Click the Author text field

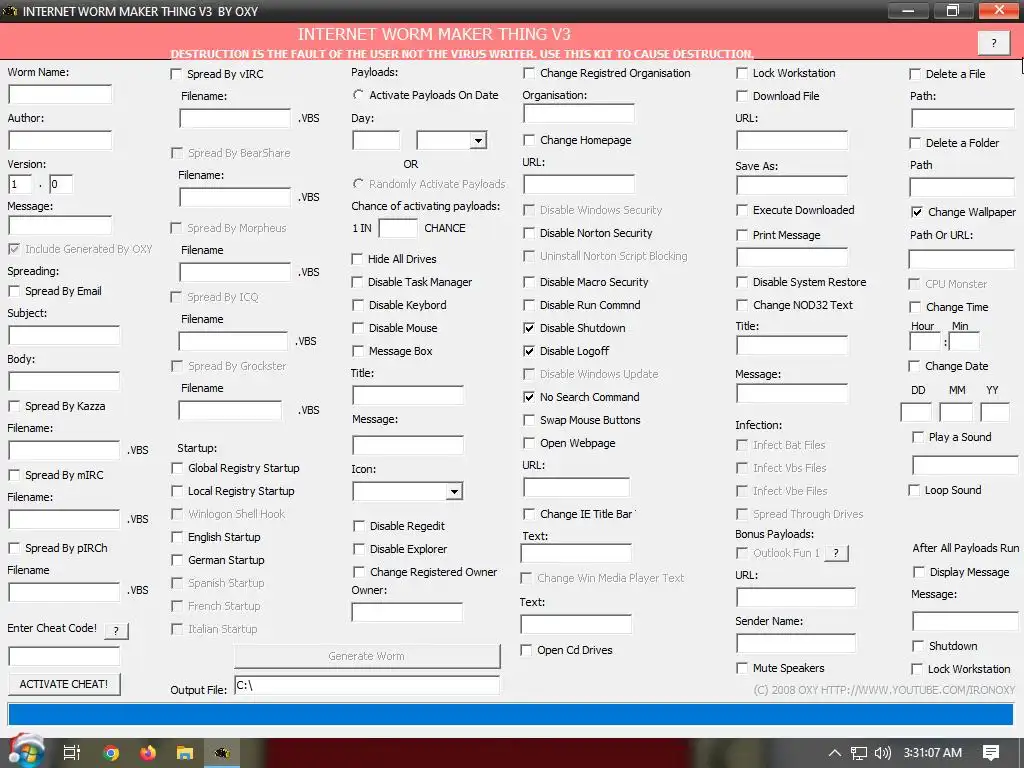(60, 140)
